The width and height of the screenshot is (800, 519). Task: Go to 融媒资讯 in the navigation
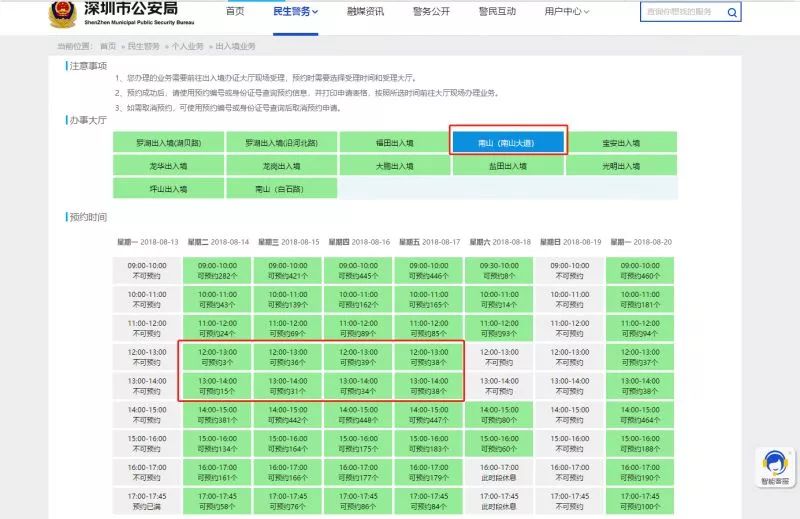click(365, 12)
